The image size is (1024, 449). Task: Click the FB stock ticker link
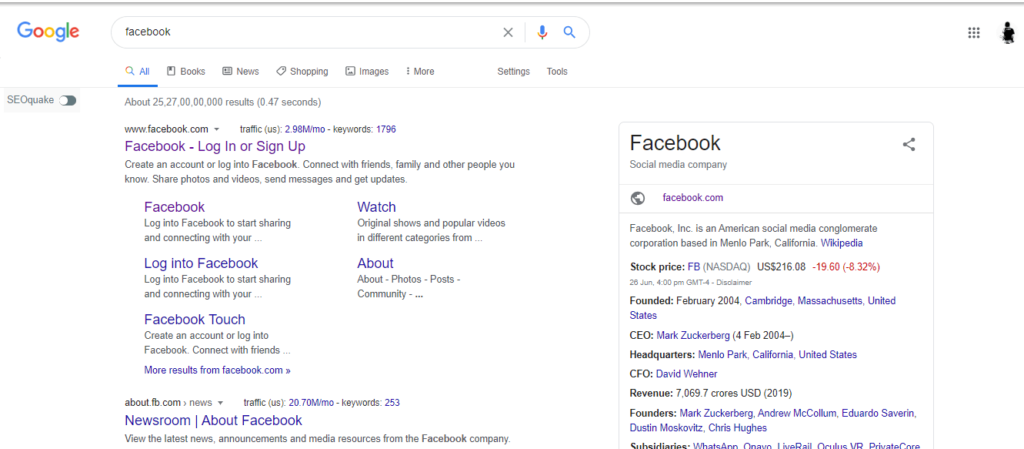point(694,267)
